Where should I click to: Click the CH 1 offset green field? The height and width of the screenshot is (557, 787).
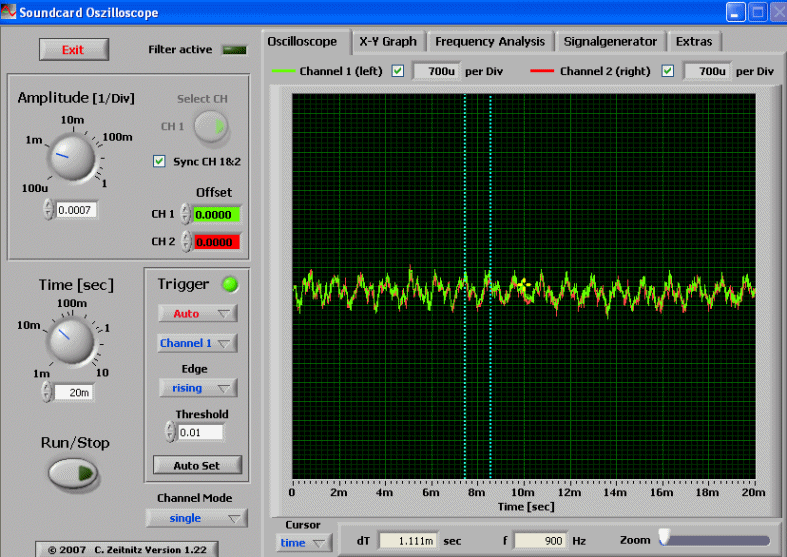216,215
